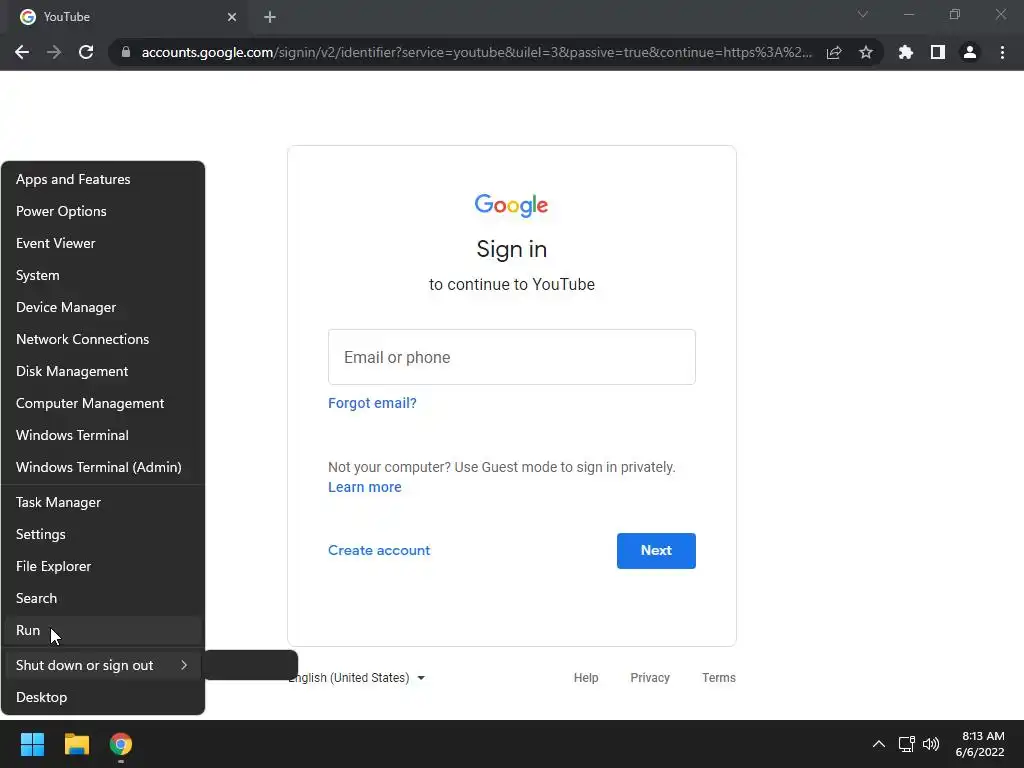The height and width of the screenshot is (768, 1024).
Task: Click the address bar URL
Action: [477, 52]
